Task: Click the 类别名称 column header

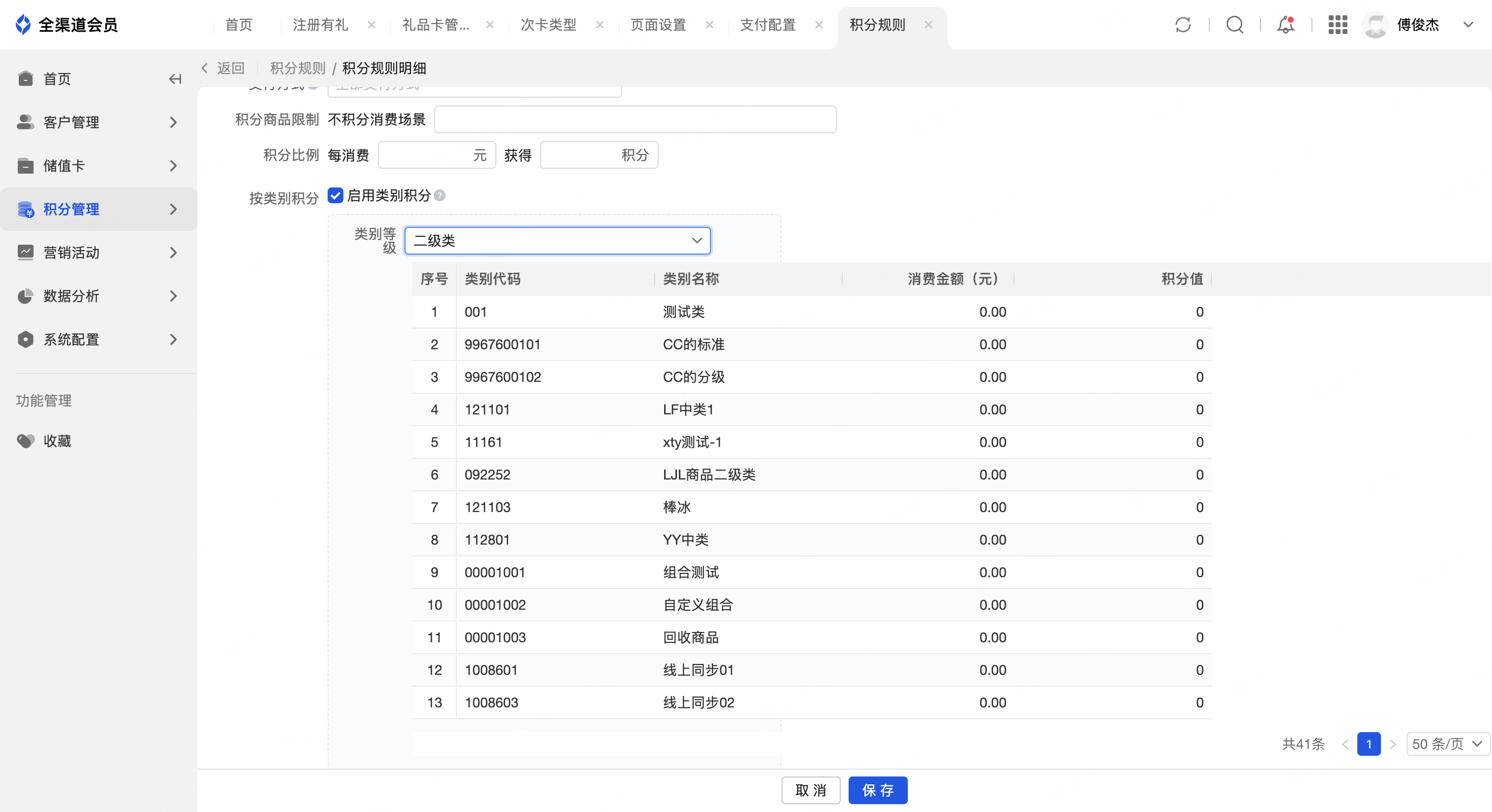Action: (690, 279)
